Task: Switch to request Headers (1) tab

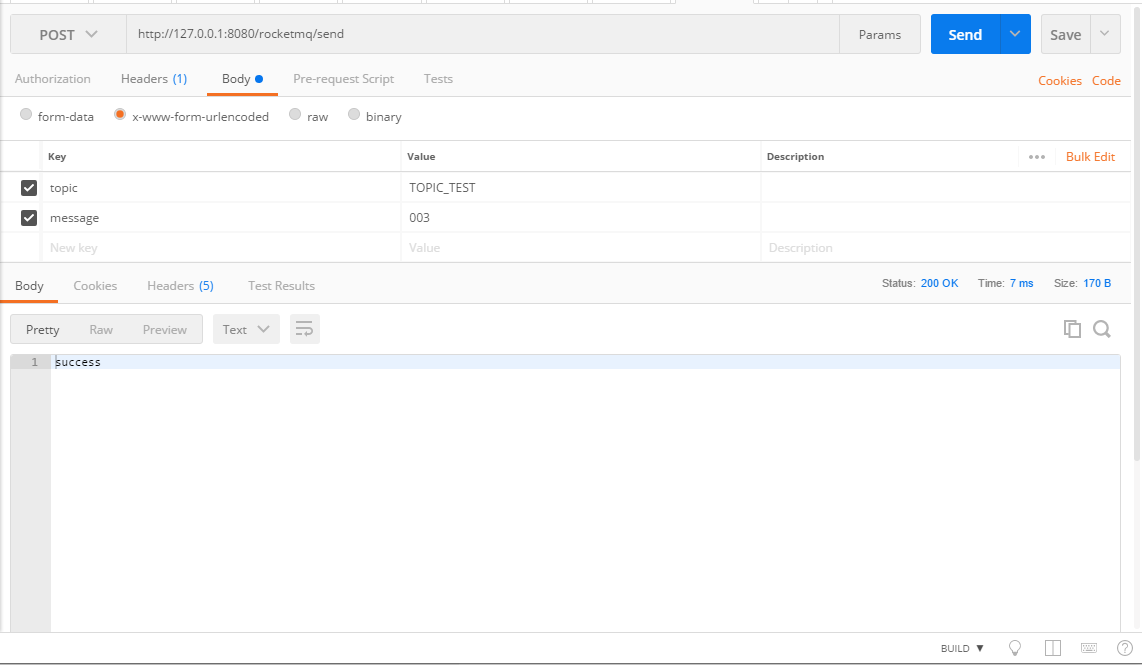Action: tap(154, 79)
